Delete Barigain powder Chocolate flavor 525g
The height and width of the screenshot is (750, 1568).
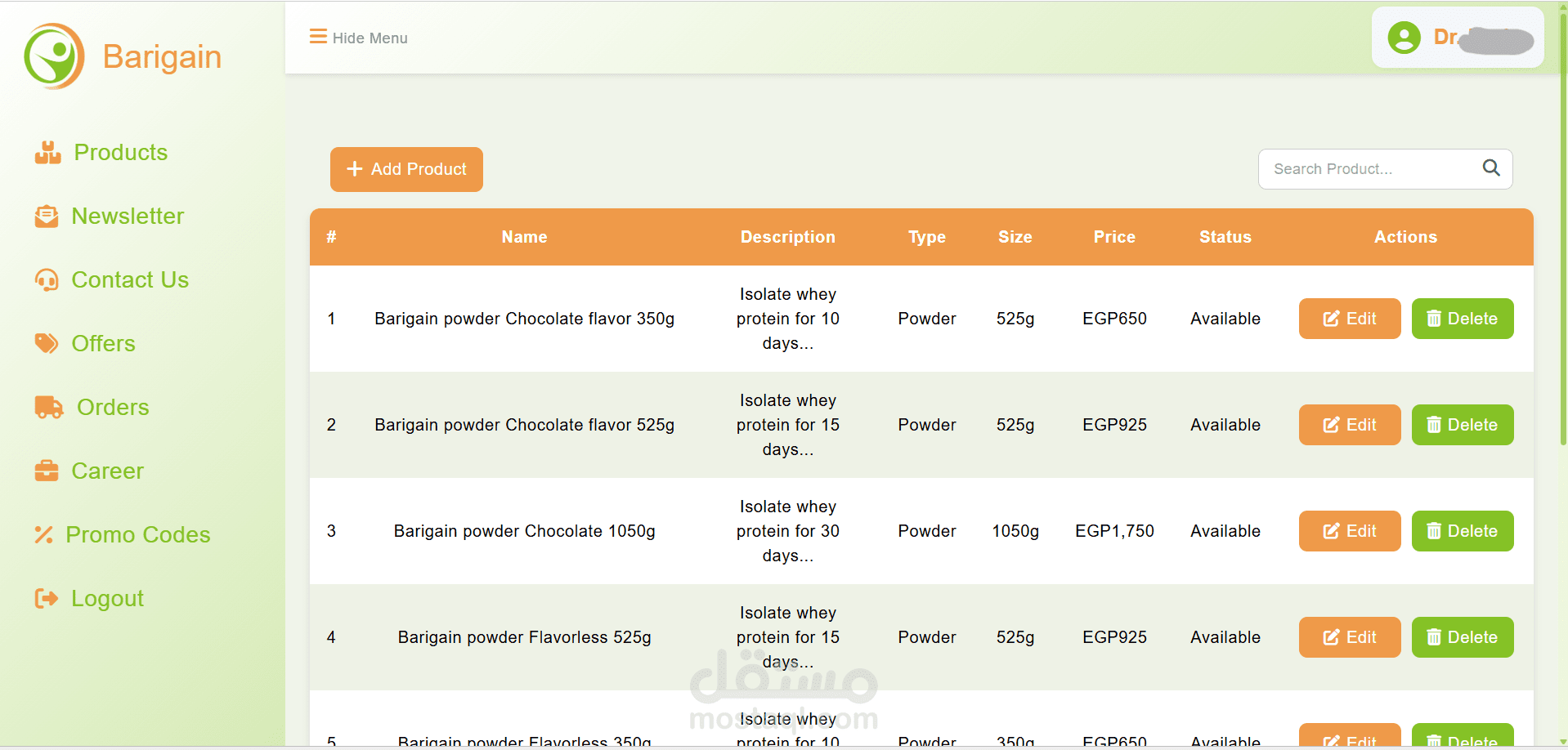[1463, 425]
